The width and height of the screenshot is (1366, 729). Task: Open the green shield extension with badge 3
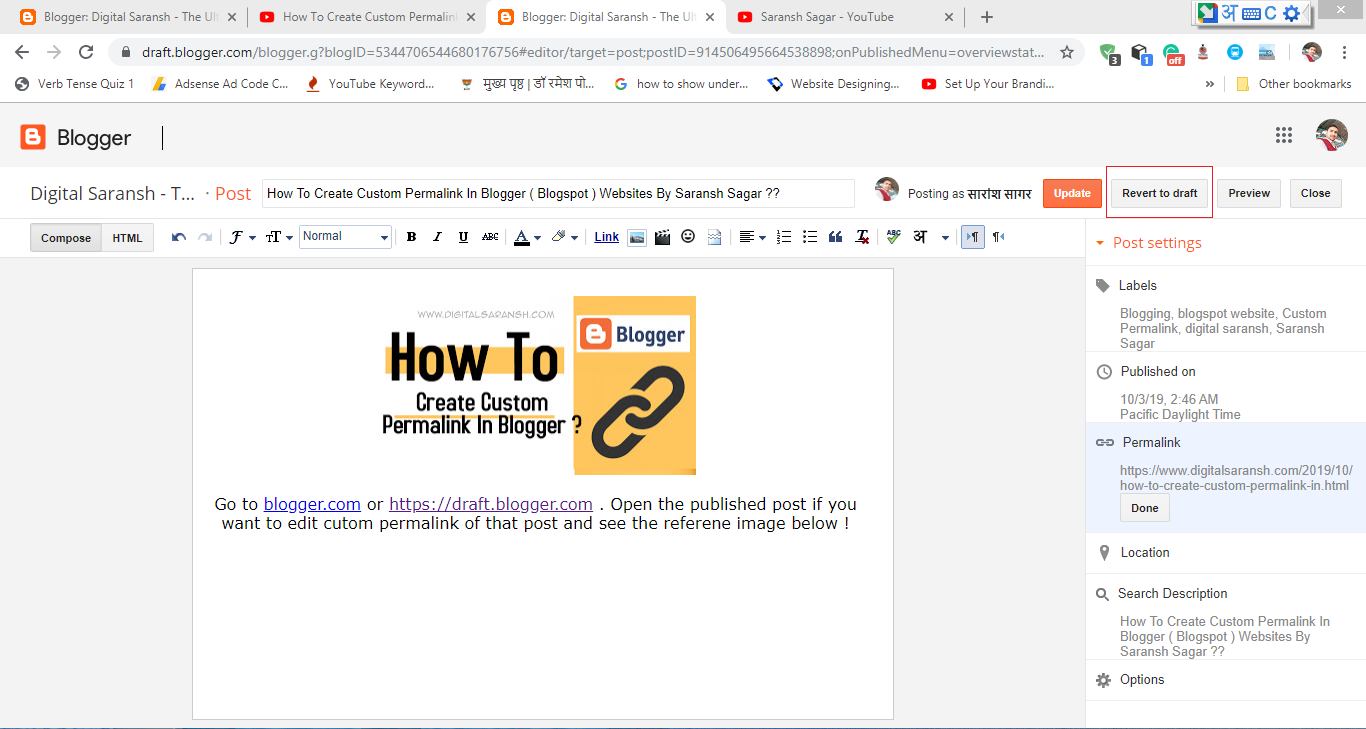tap(1109, 53)
